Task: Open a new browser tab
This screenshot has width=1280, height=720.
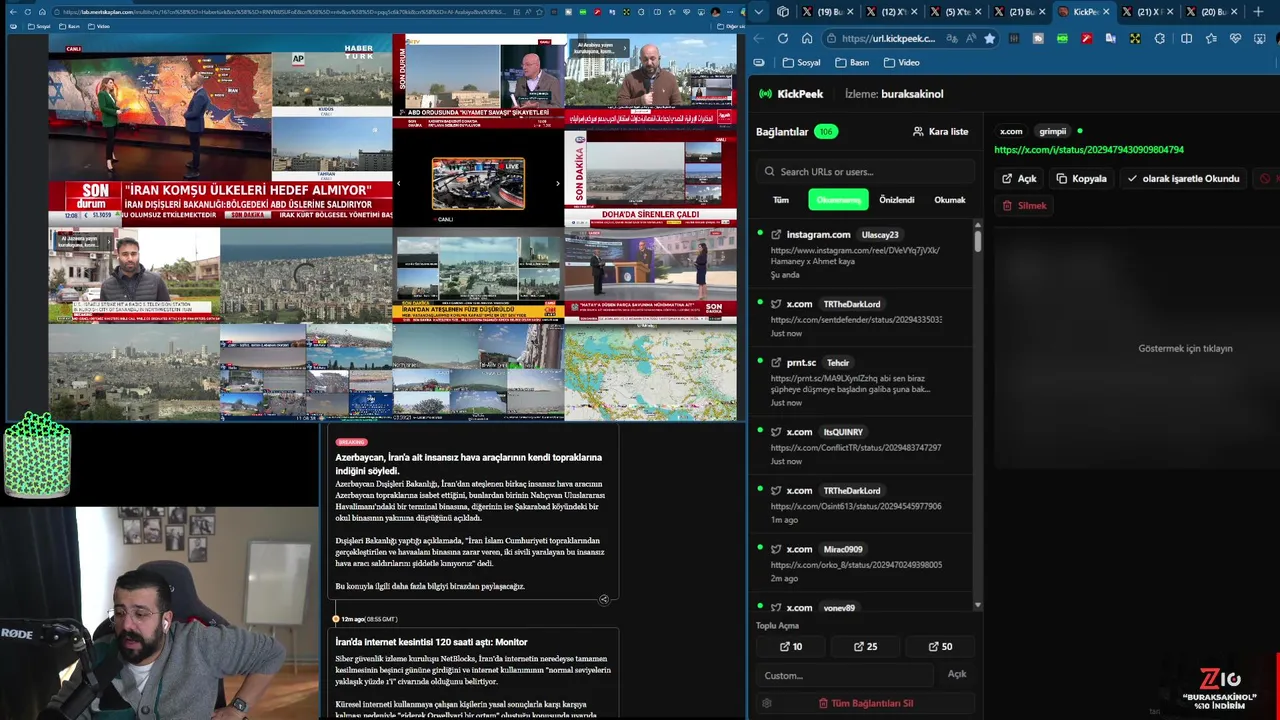Action: pyautogui.click(x=1258, y=12)
